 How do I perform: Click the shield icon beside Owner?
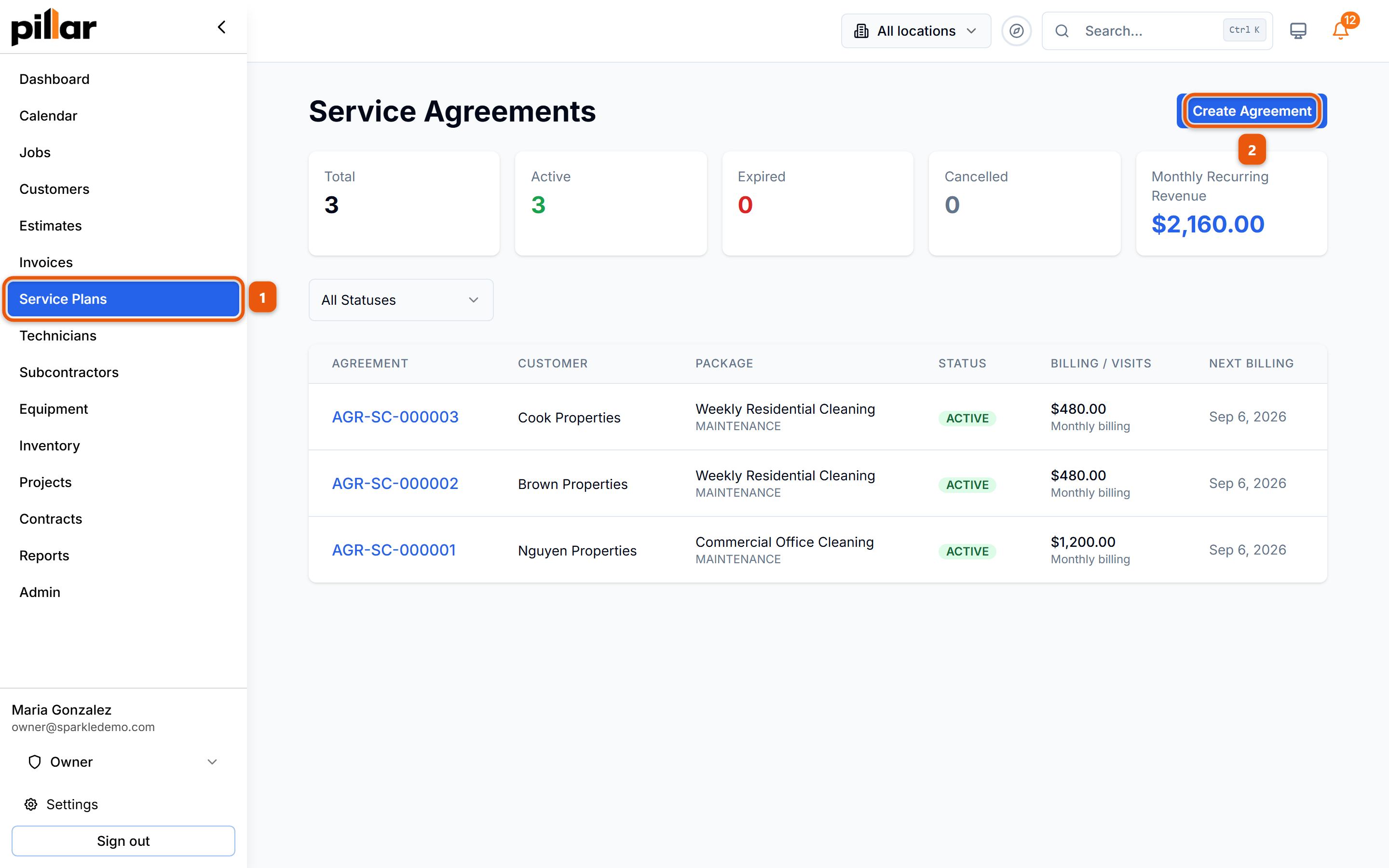pyautogui.click(x=34, y=762)
